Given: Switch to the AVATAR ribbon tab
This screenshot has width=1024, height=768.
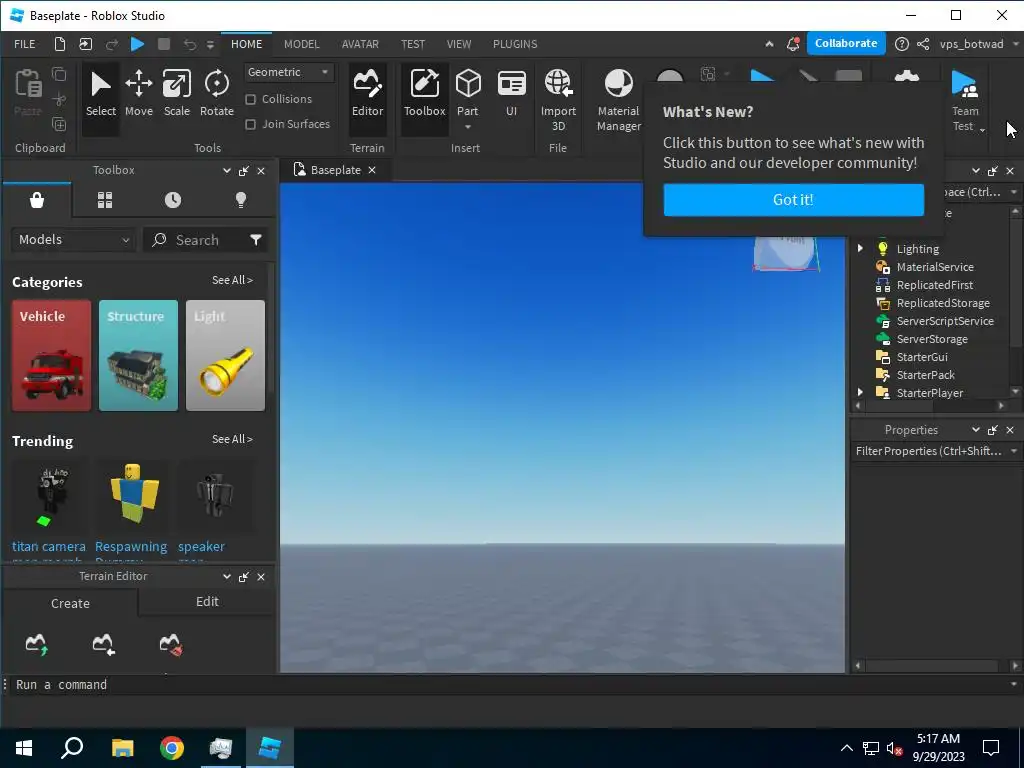Looking at the screenshot, I should (x=360, y=44).
